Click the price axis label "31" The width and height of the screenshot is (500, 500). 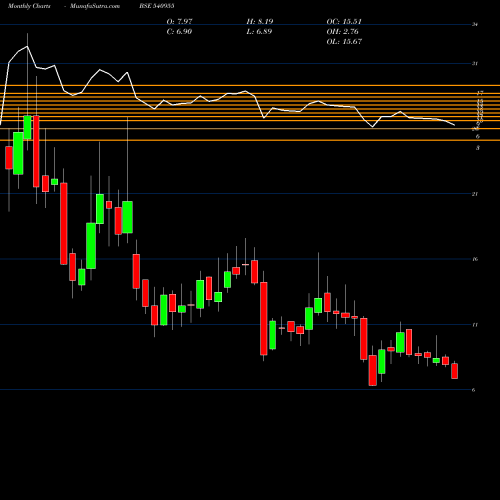tap(475, 63)
